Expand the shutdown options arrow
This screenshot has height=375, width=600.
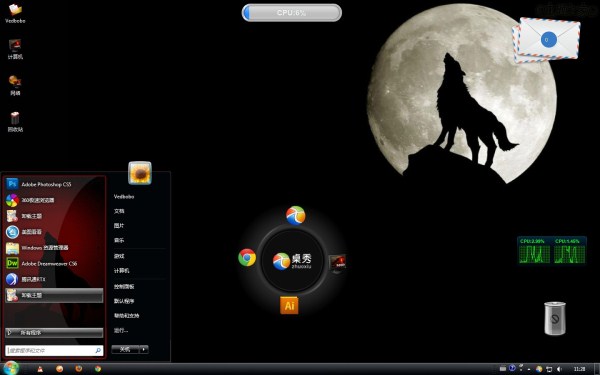pyautogui.click(x=144, y=349)
